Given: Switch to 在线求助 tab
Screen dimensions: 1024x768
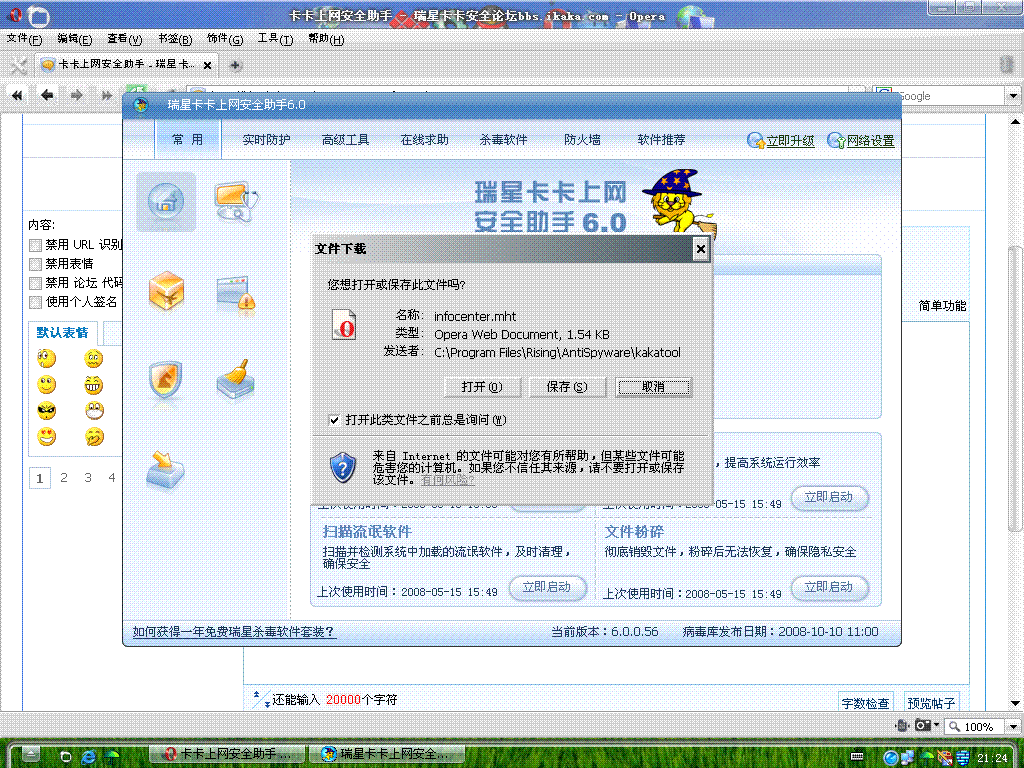Looking at the screenshot, I should (x=424, y=140).
